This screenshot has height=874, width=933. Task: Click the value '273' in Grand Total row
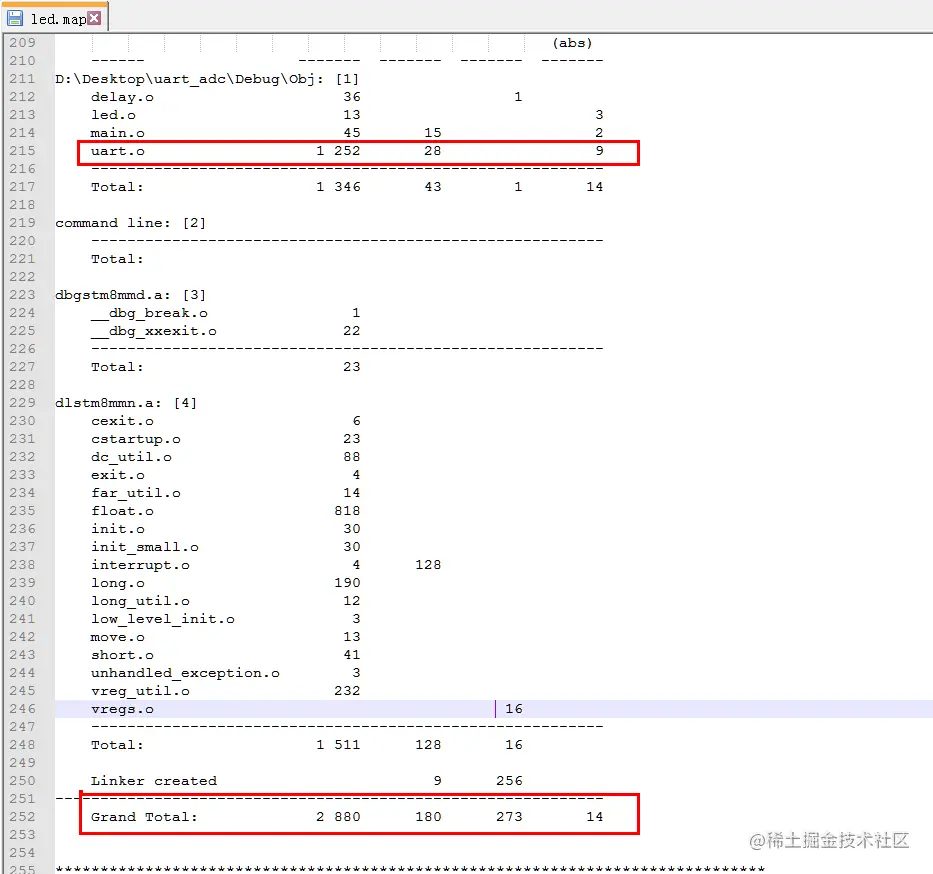[509, 816]
